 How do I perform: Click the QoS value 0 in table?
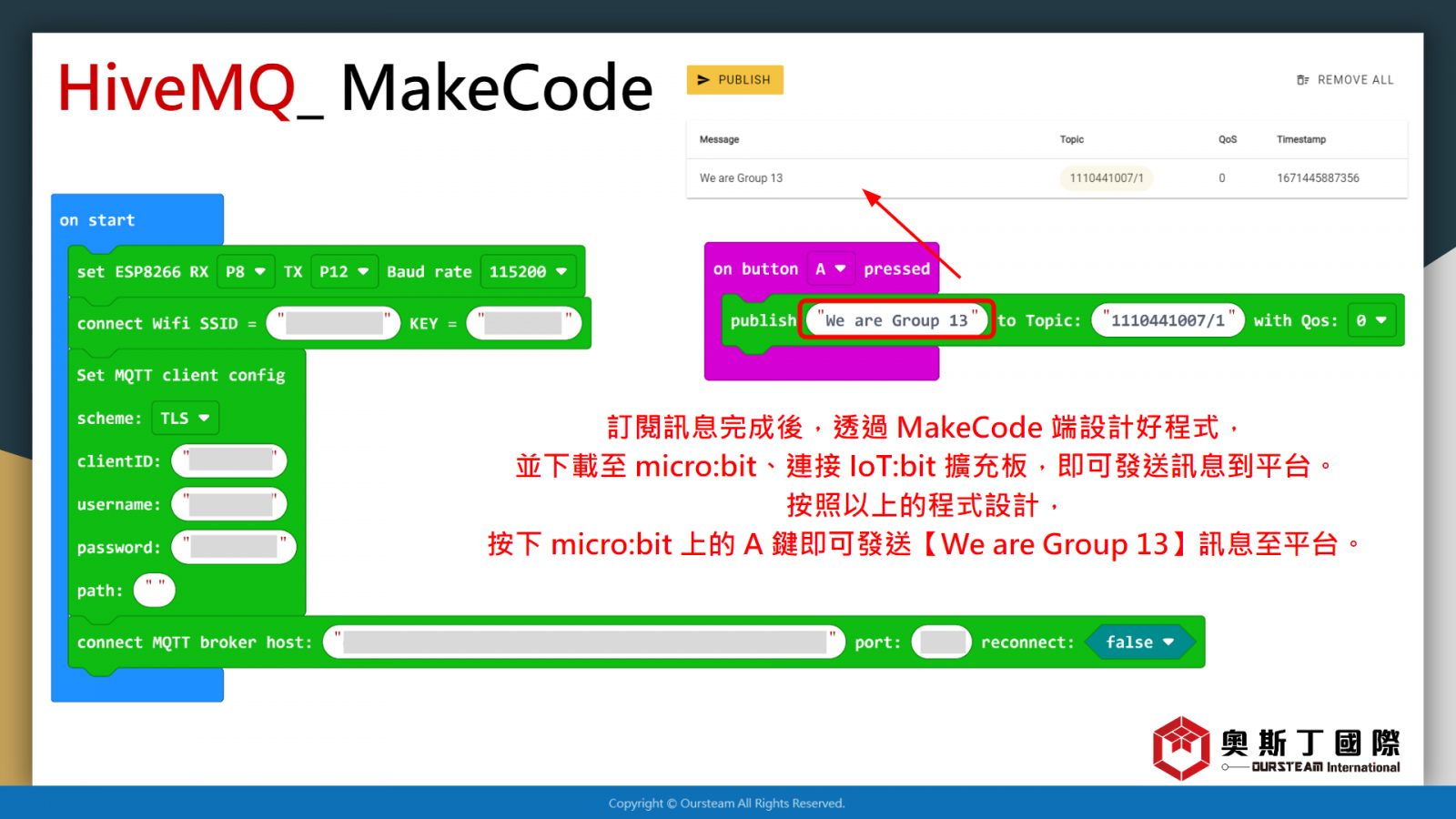1222,178
